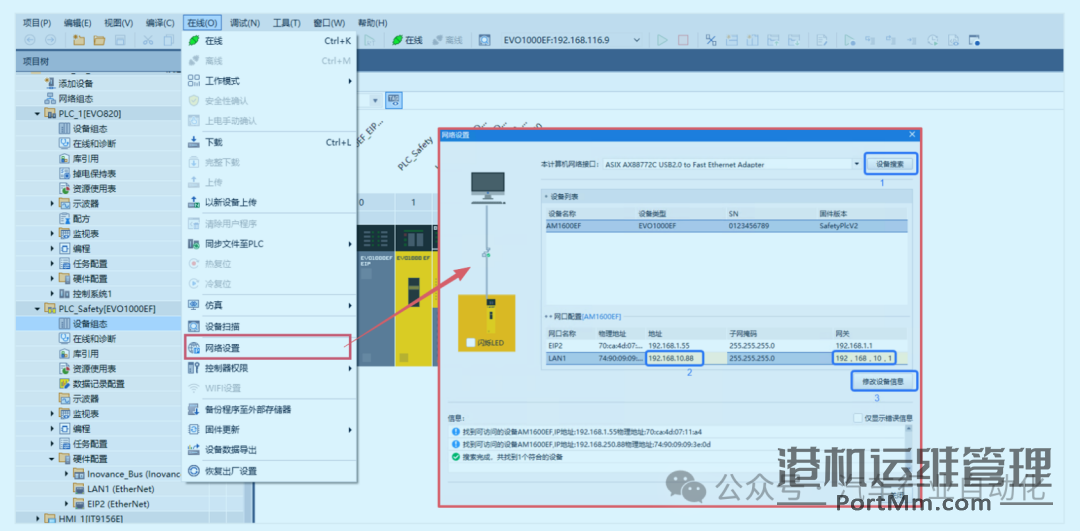This screenshot has width=1080, height=531.
Task: Click the 下载 menu entry icon
Action: tap(194, 143)
